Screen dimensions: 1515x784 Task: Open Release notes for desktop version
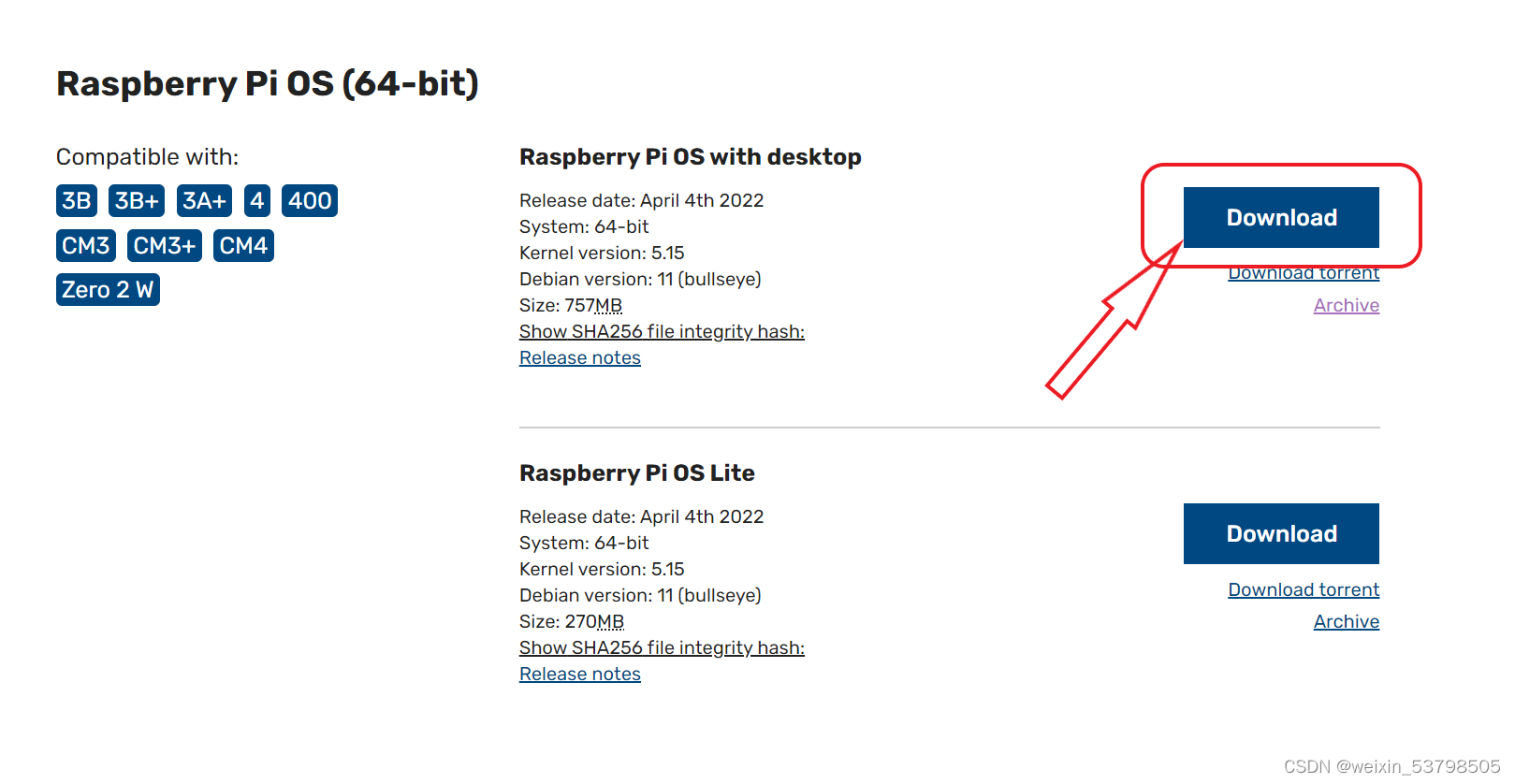tap(580, 358)
